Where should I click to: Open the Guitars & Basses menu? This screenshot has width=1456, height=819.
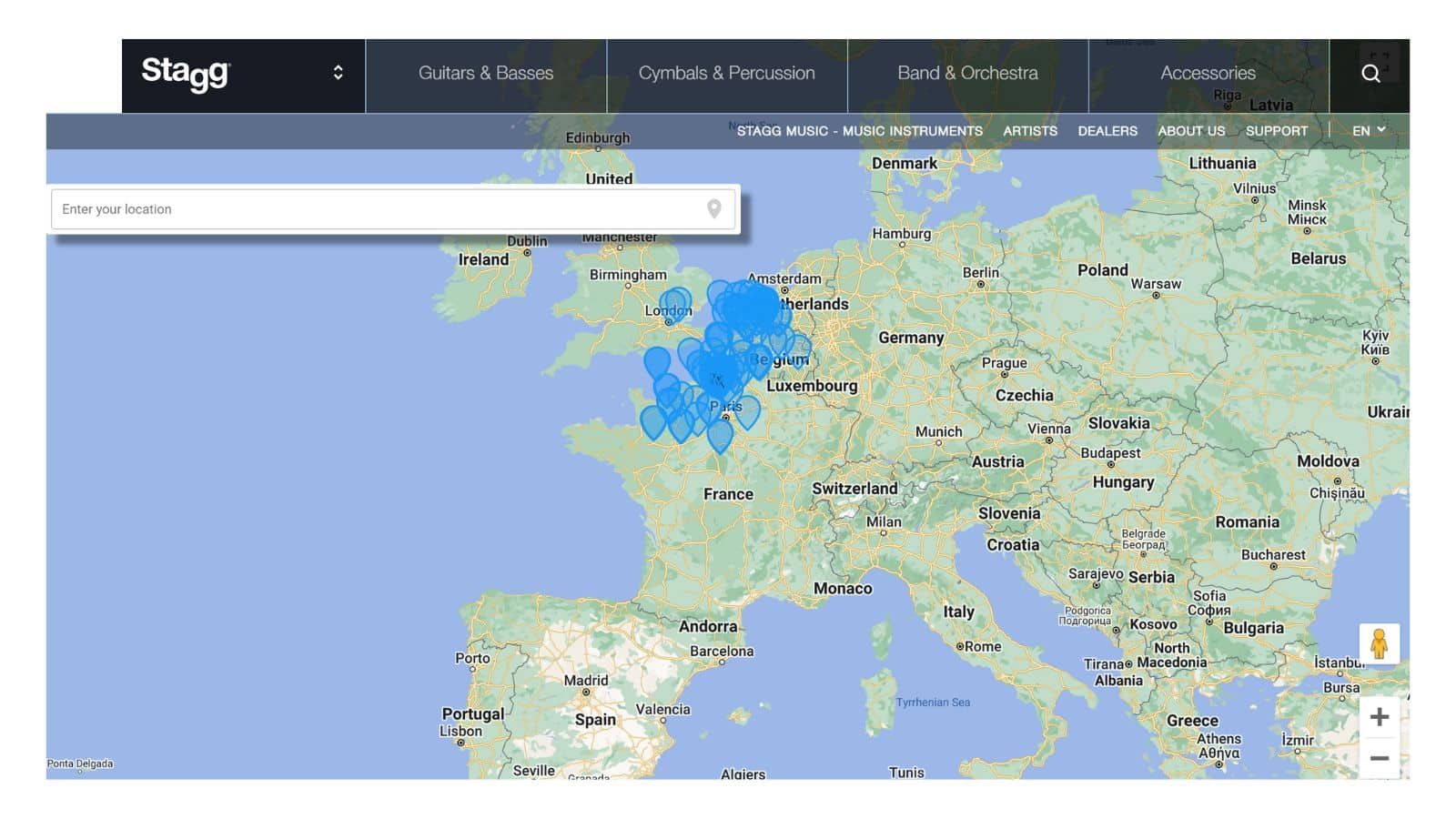pyautogui.click(x=486, y=73)
